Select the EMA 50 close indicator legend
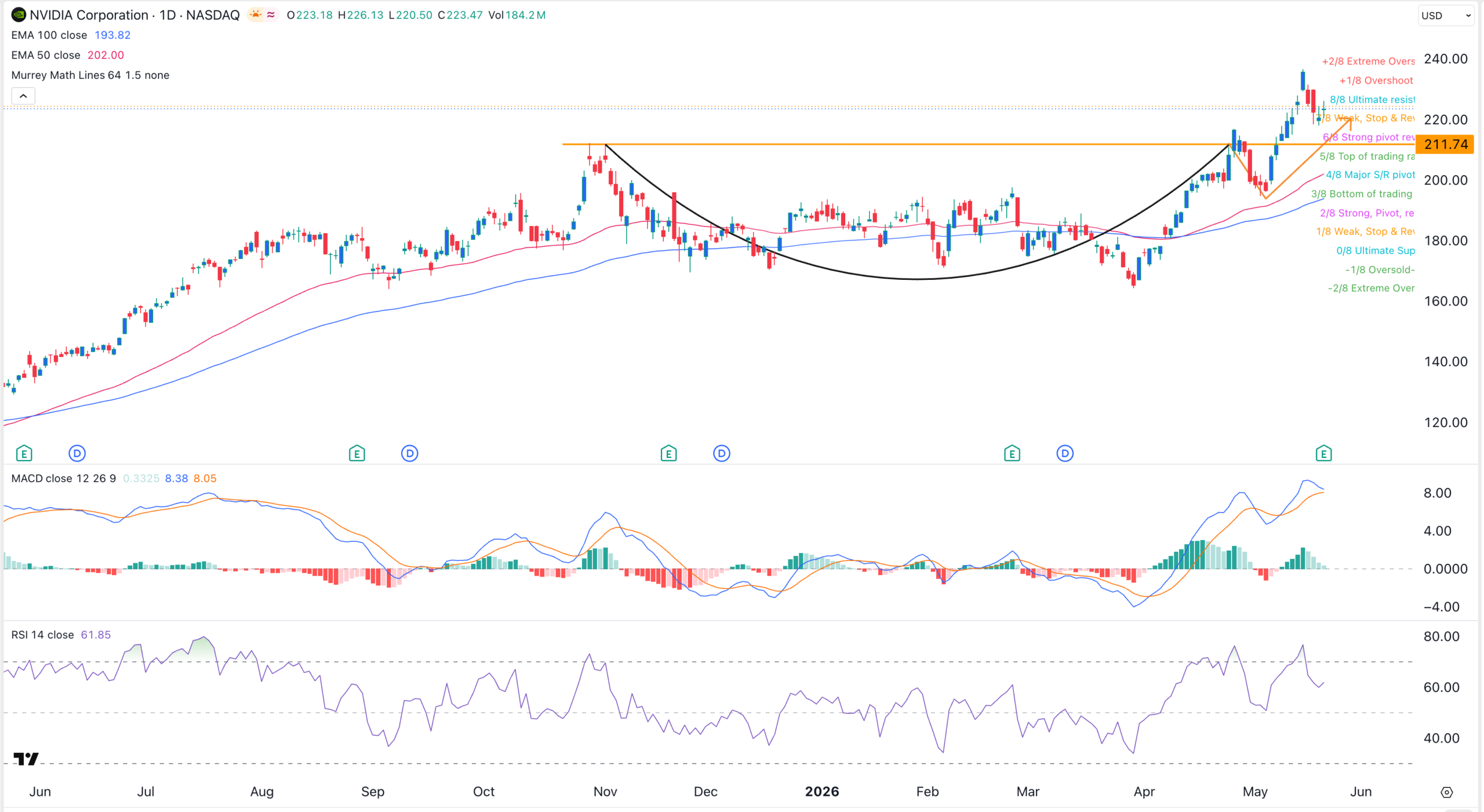The width and height of the screenshot is (1484, 812). click(x=46, y=55)
